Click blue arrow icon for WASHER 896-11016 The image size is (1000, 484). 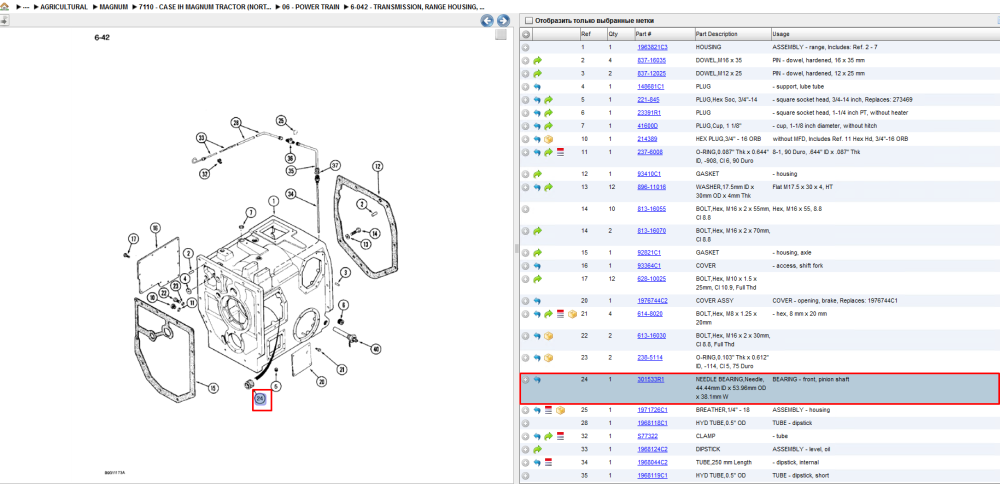(x=538, y=187)
